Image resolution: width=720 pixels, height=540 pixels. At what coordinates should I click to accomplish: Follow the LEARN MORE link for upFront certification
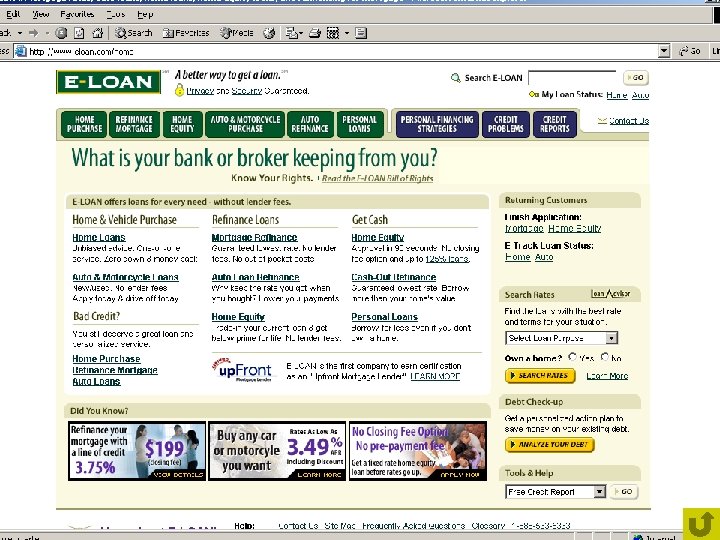(435, 377)
